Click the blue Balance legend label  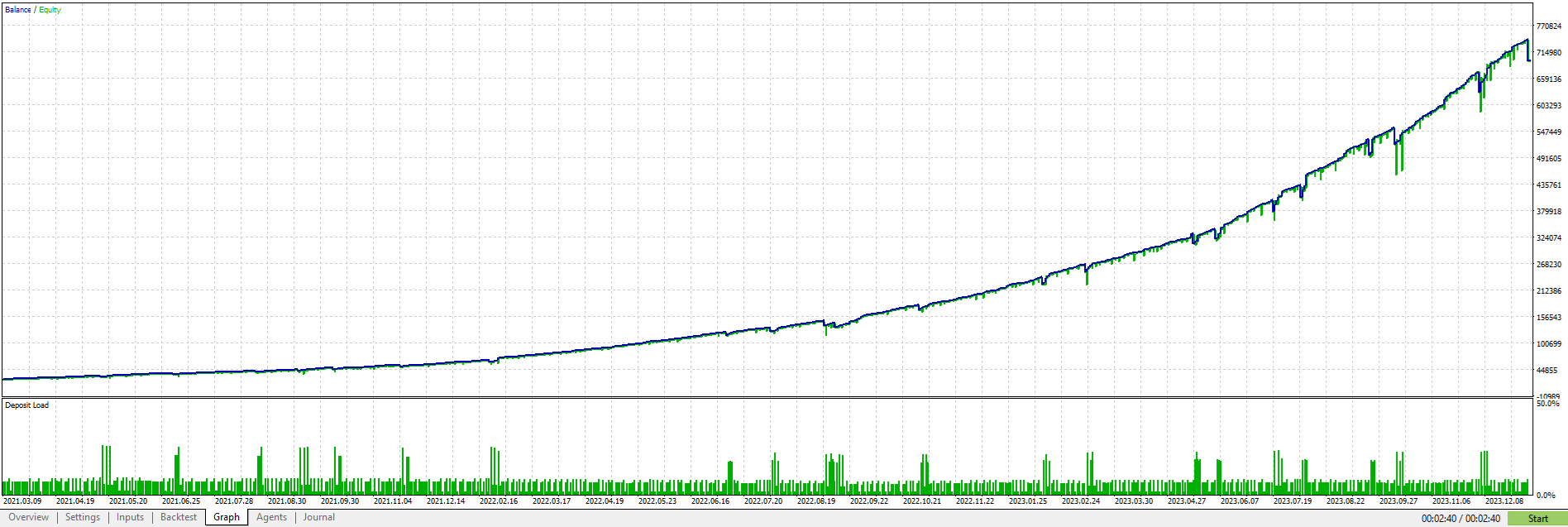(17, 10)
